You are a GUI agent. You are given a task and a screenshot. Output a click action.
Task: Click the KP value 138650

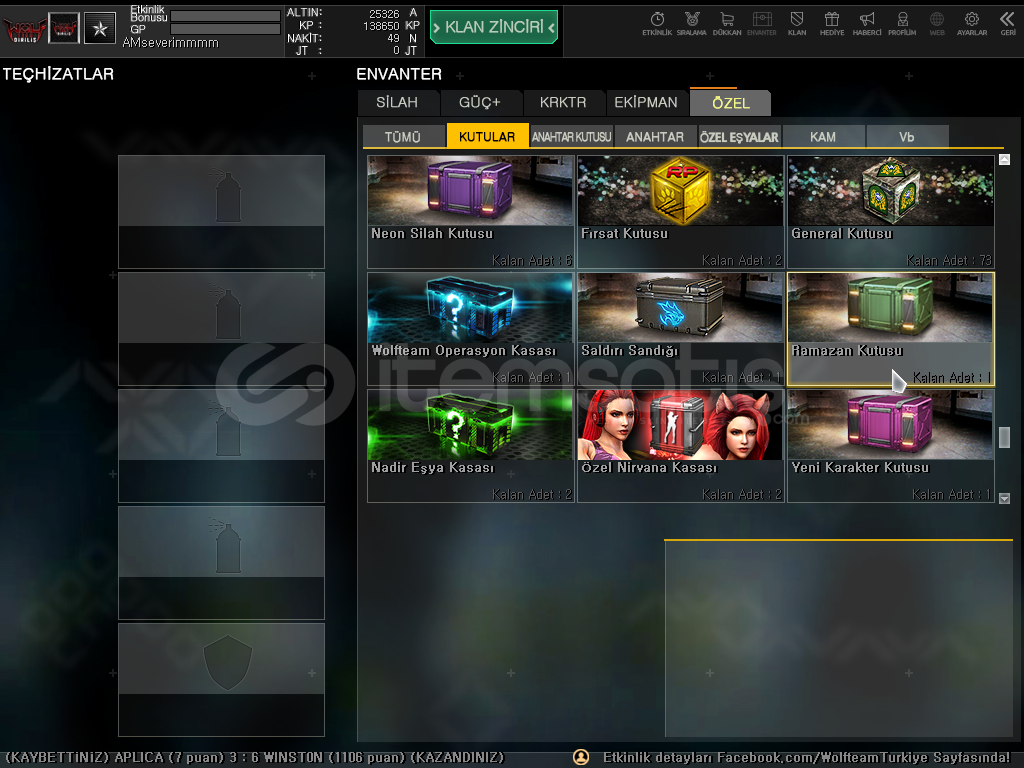point(381,26)
